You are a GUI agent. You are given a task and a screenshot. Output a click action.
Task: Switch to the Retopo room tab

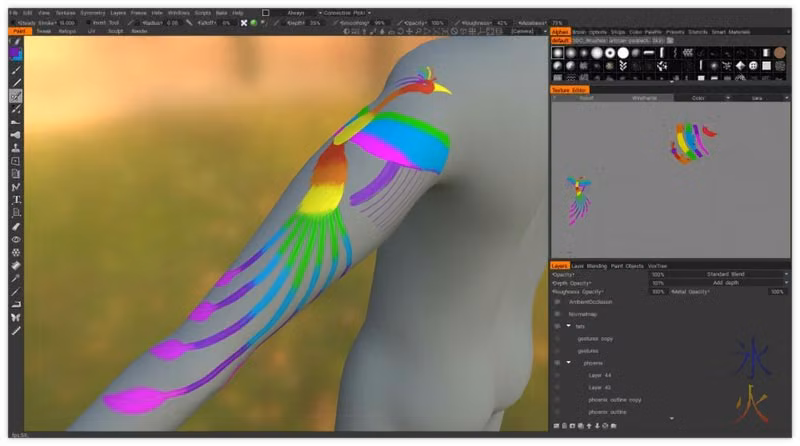coord(67,32)
